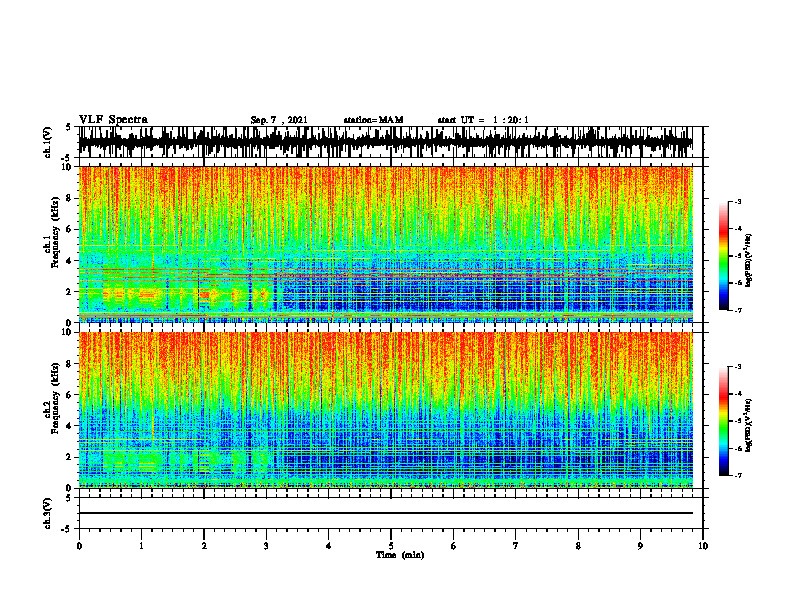Click inside the ch.2 spectrogram panel
792x612 pixels.
(x=386, y=410)
